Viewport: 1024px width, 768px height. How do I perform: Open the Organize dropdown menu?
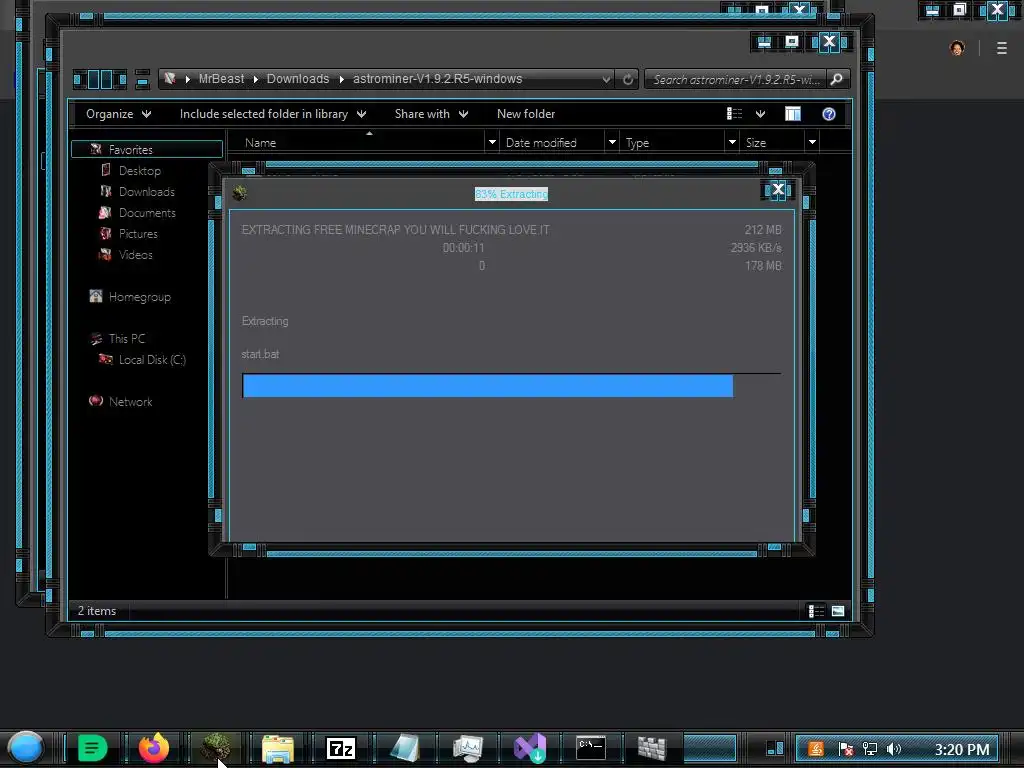(118, 114)
